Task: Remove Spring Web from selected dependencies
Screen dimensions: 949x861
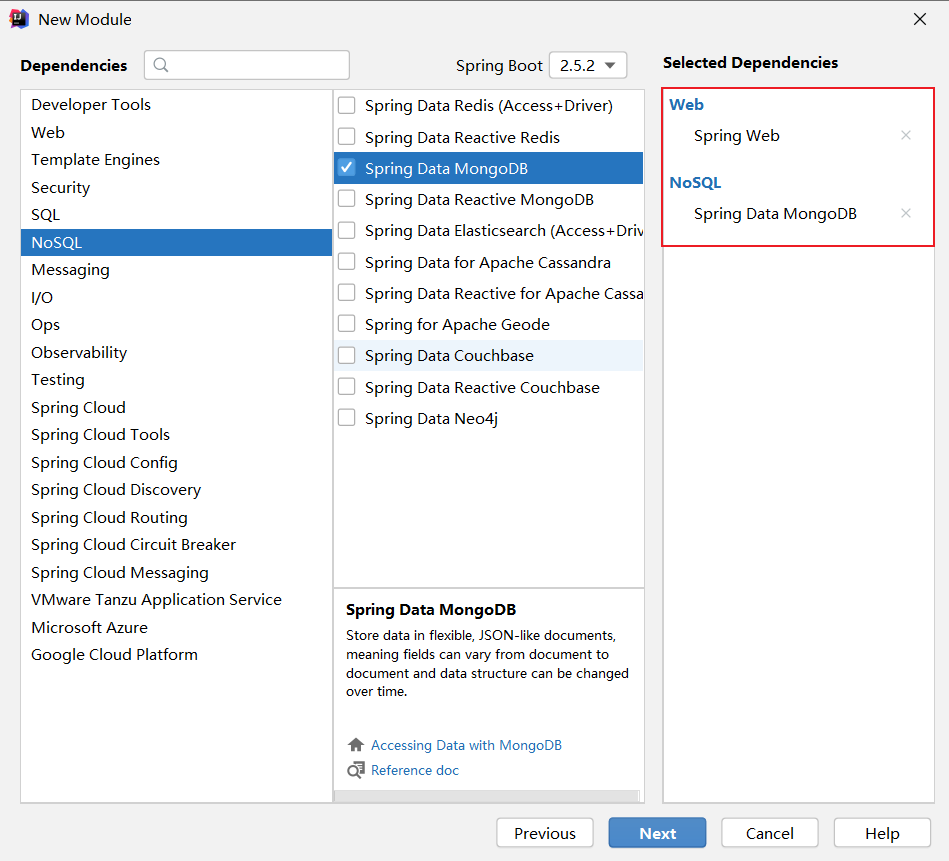Action: pos(906,135)
